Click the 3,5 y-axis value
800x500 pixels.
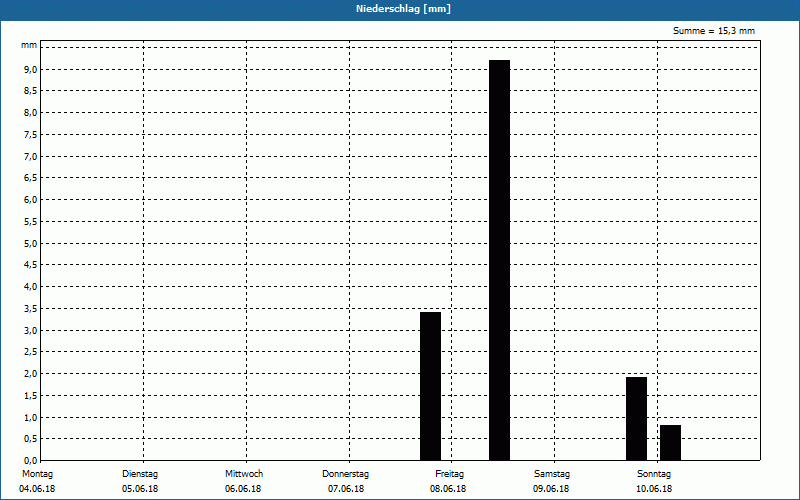(x=31, y=309)
